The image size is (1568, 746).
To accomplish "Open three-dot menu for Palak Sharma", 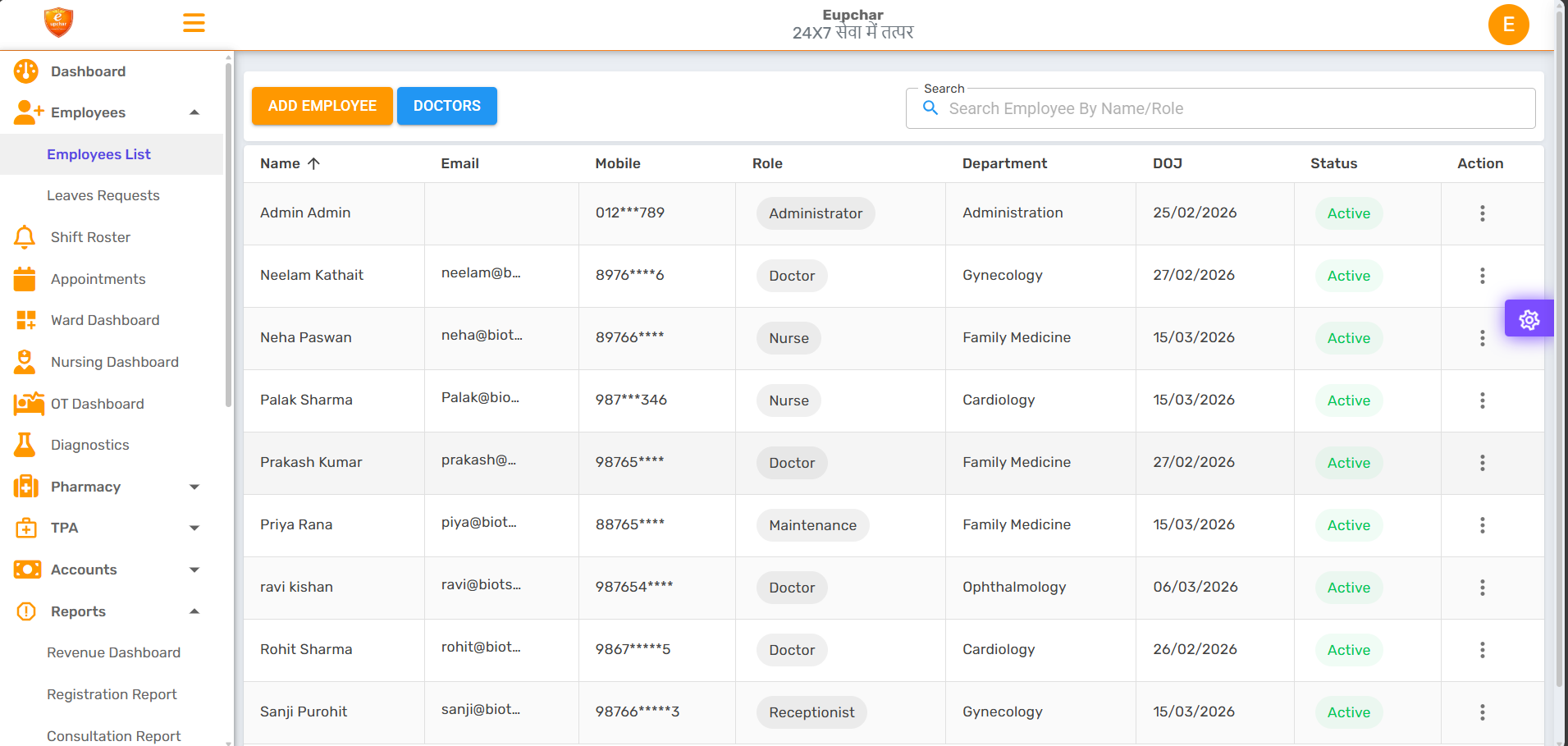I will [1482, 400].
